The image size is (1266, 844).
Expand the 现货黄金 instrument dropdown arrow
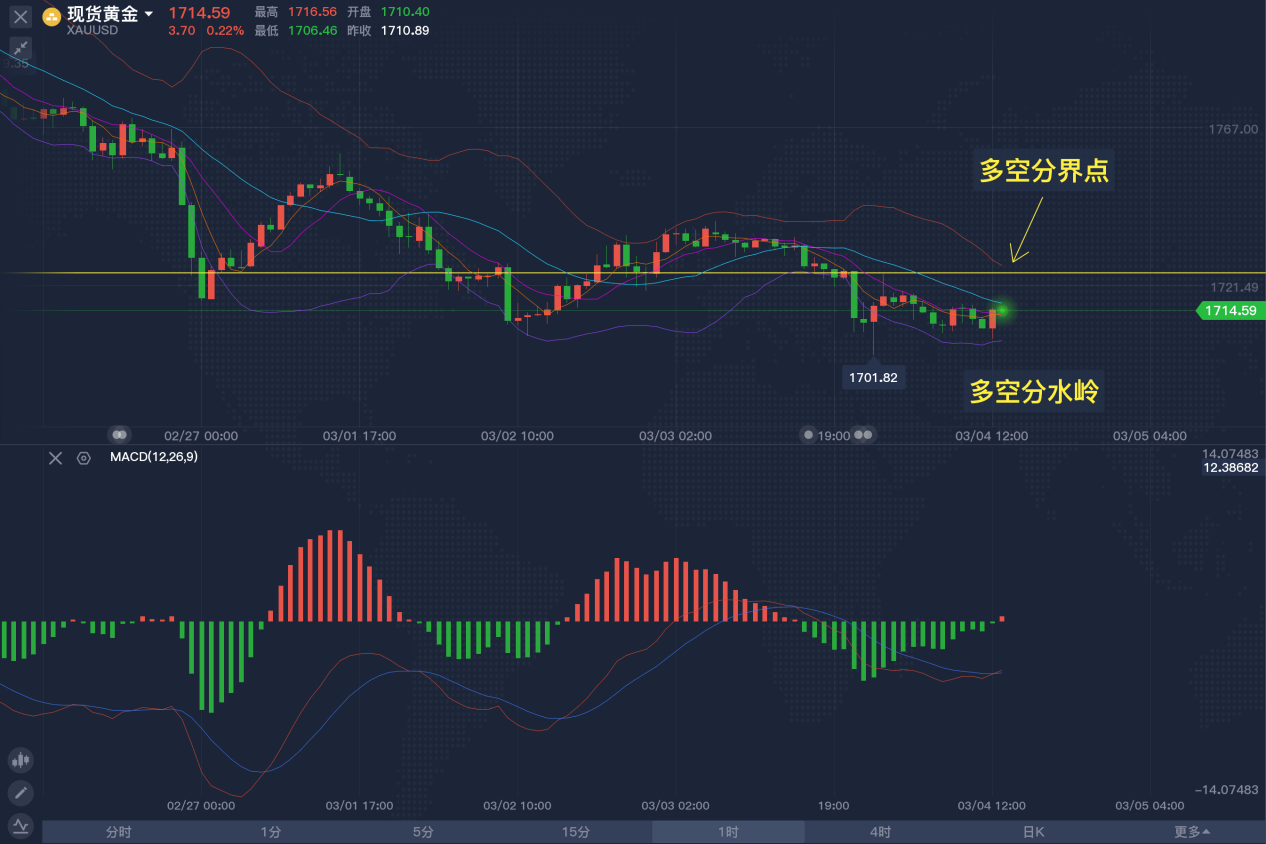149,14
